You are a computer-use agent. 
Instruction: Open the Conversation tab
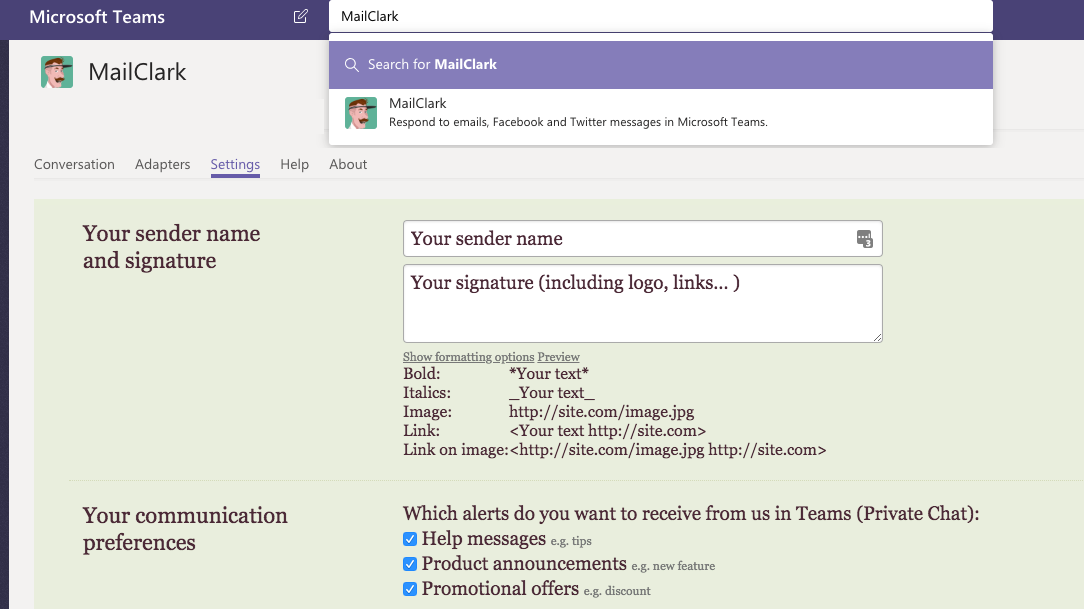click(x=74, y=165)
